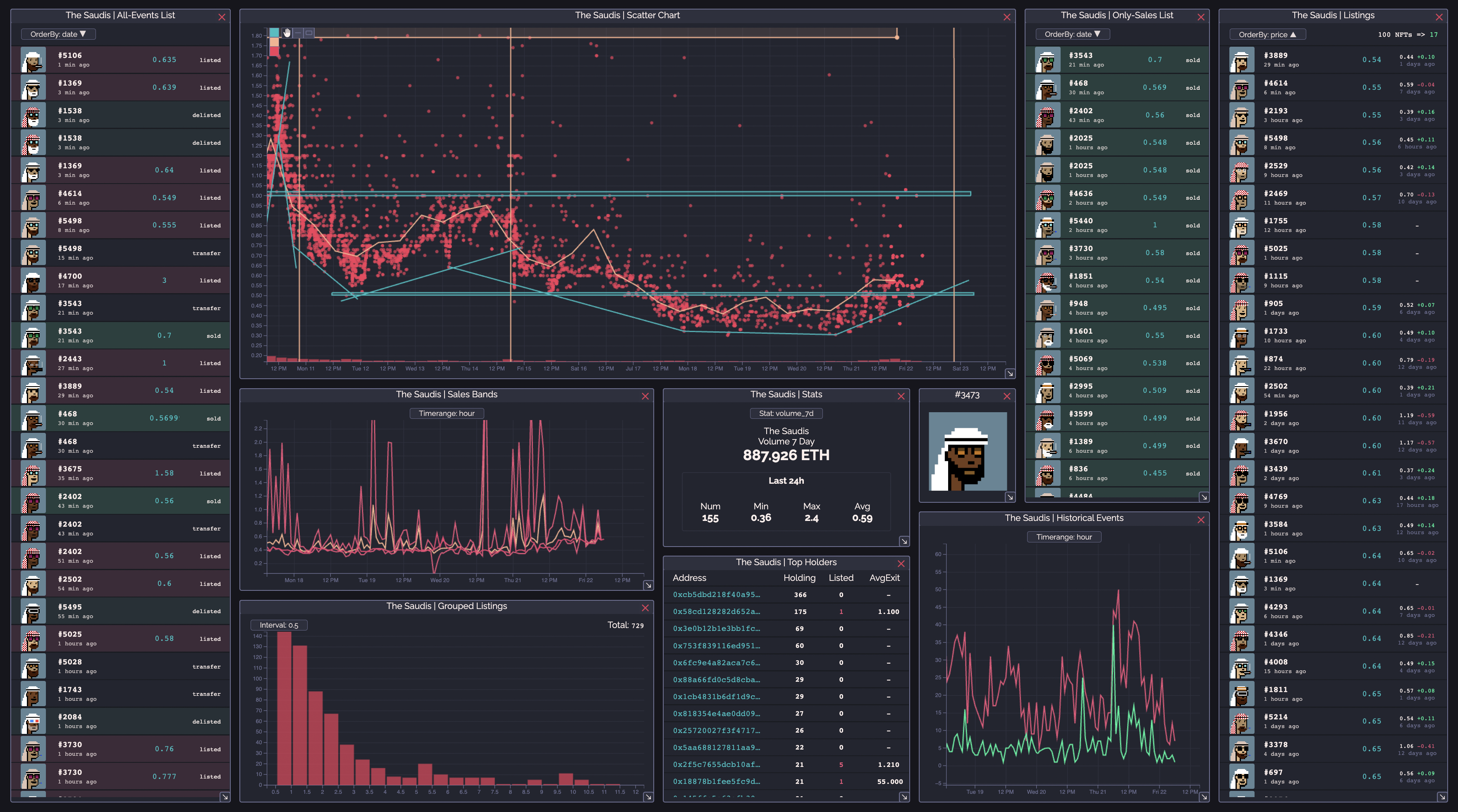Pick the teal drawing color swatch
The image size is (1458, 812).
[275, 32]
